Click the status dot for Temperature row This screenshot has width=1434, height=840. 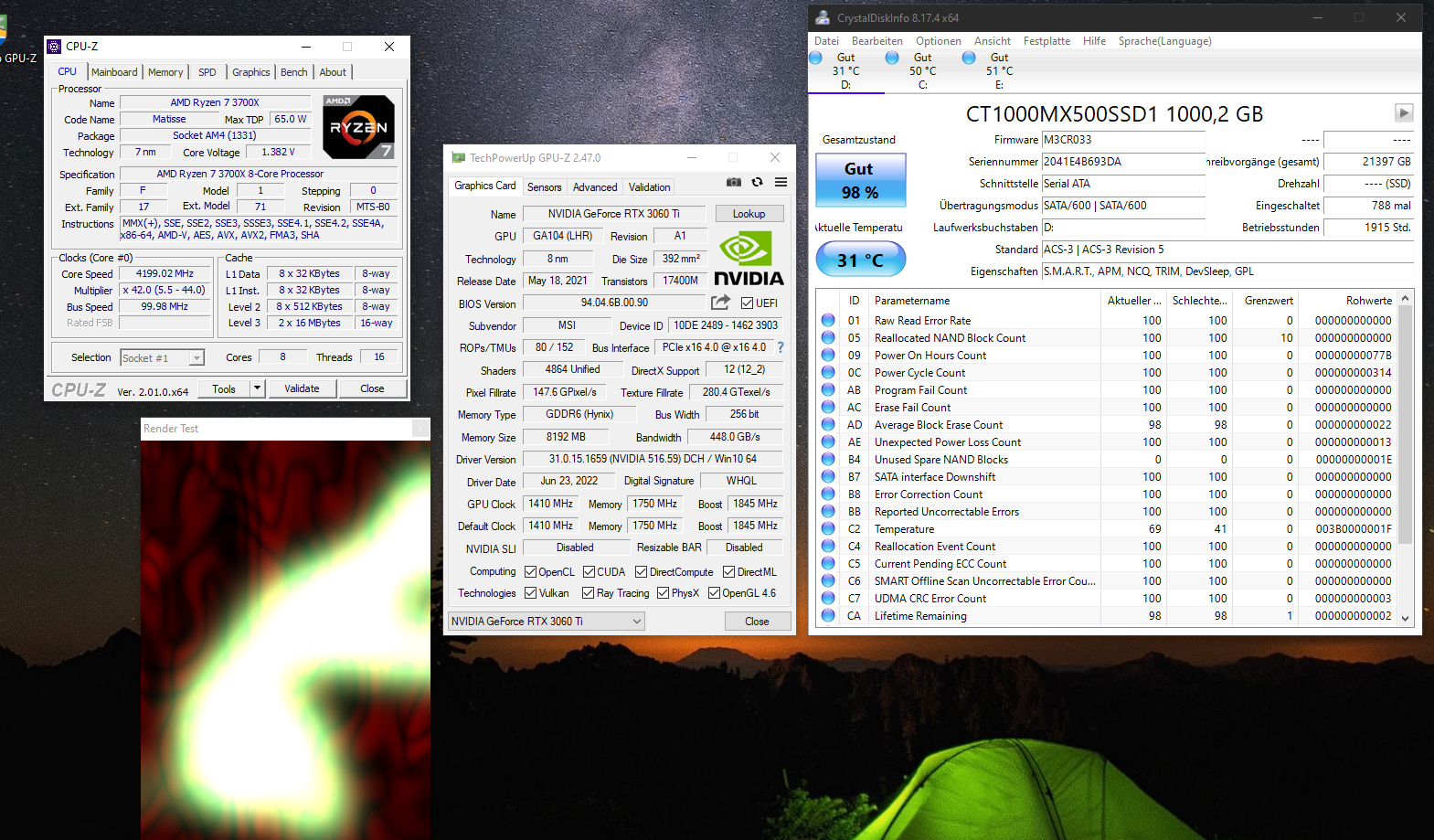828,529
